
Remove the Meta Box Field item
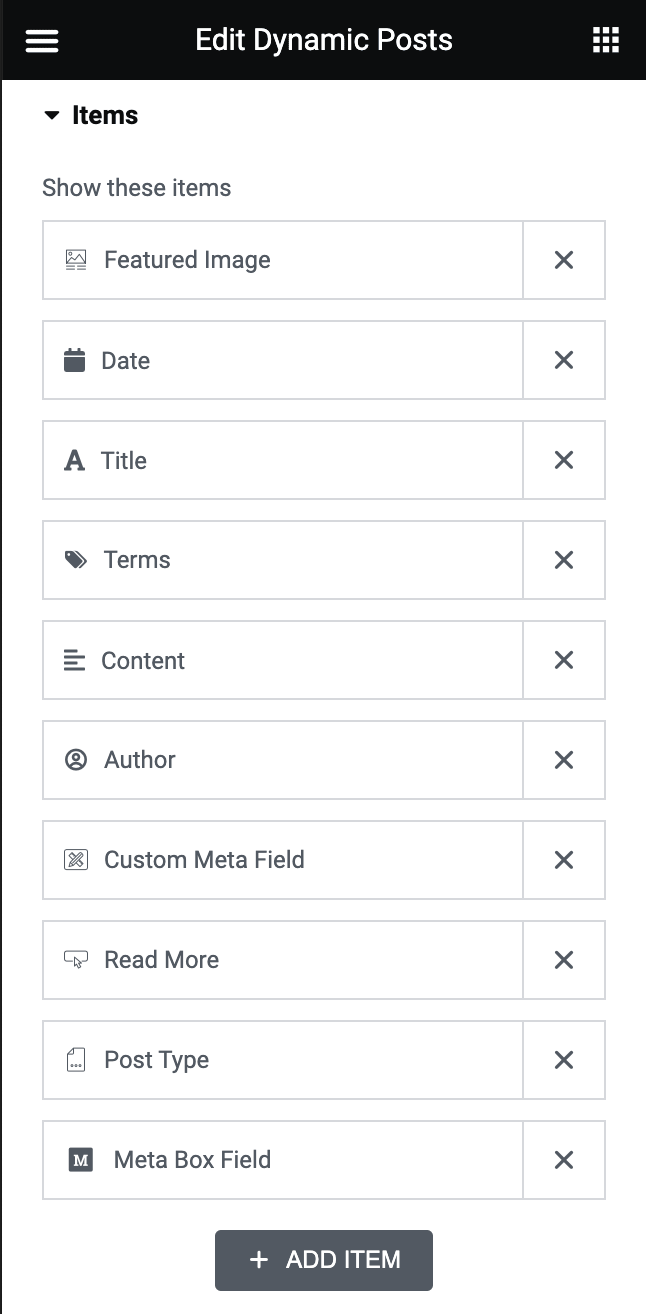coord(564,1160)
